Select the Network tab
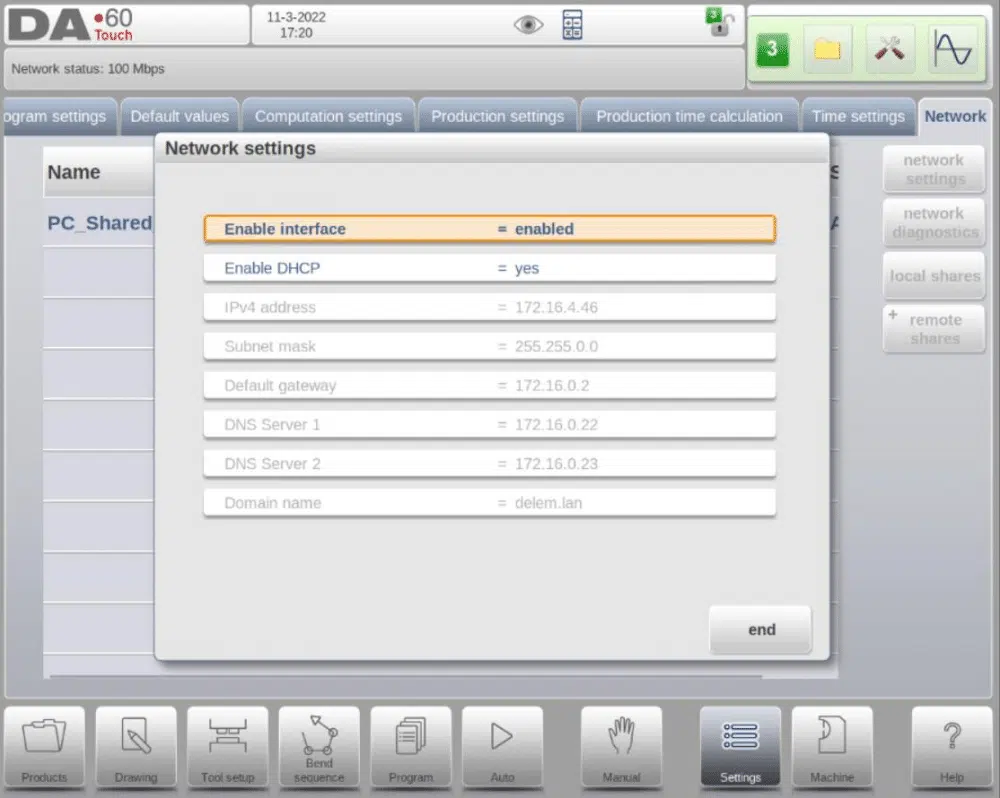 coord(955,117)
